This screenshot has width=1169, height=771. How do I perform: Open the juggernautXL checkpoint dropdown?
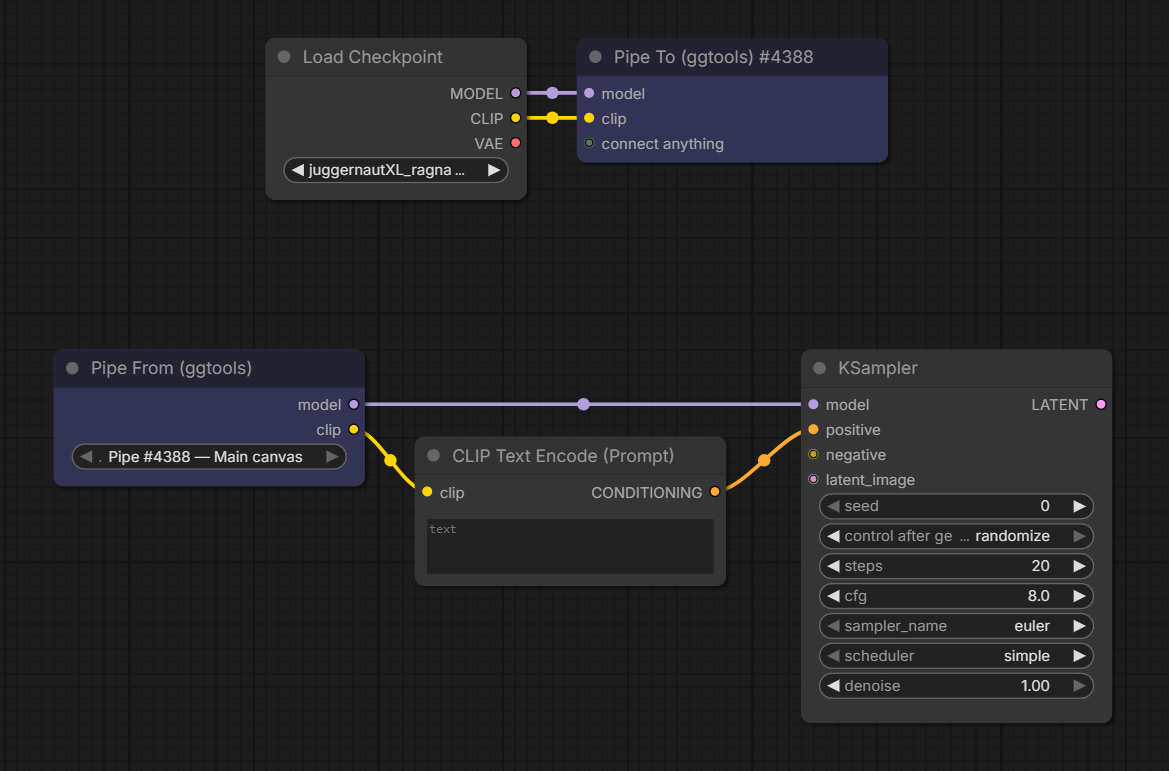click(396, 170)
